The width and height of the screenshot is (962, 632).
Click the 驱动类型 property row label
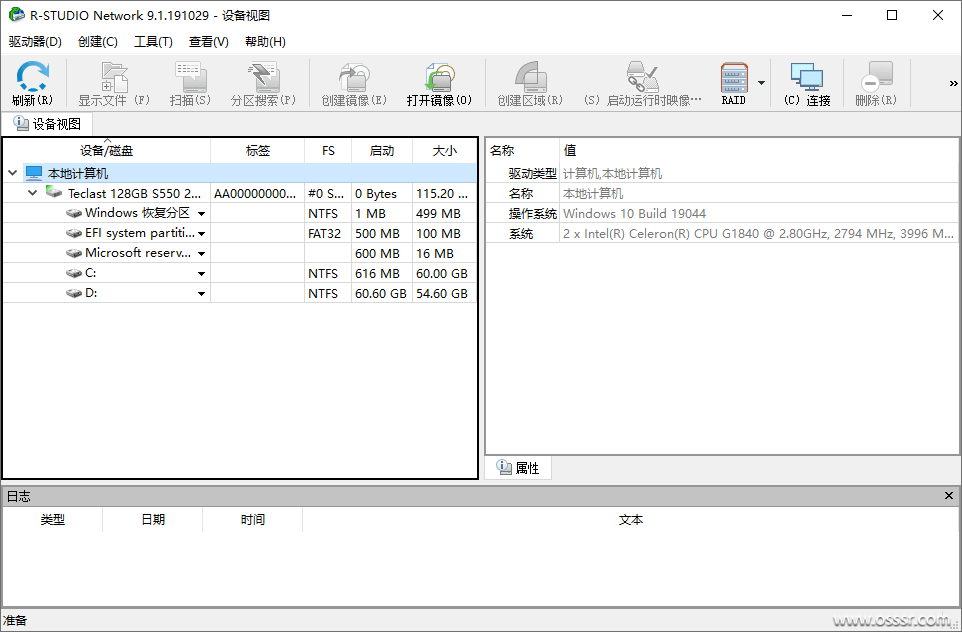pyautogui.click(x=533, y=174)
